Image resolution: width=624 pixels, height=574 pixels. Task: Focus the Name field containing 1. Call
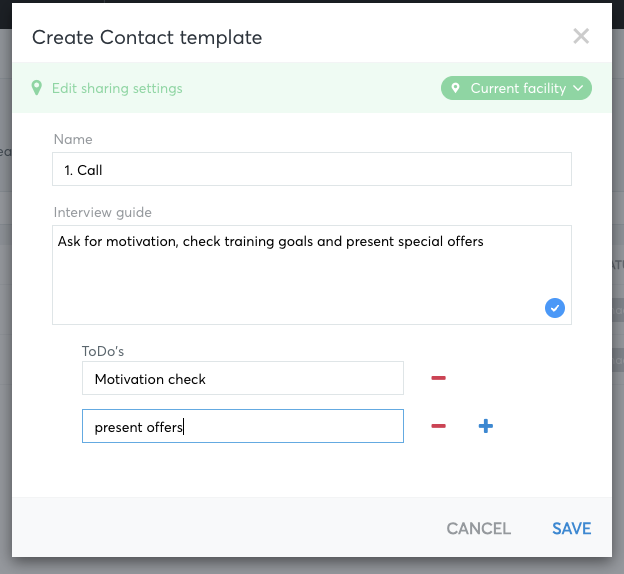[x=312, y=169]
